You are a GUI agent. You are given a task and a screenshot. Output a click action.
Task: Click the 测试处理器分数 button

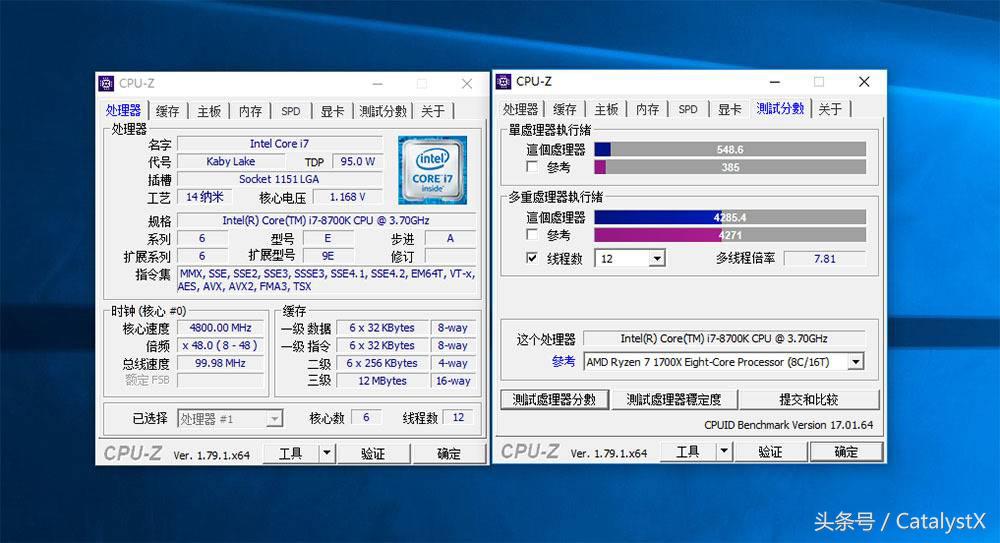point(554,399)
